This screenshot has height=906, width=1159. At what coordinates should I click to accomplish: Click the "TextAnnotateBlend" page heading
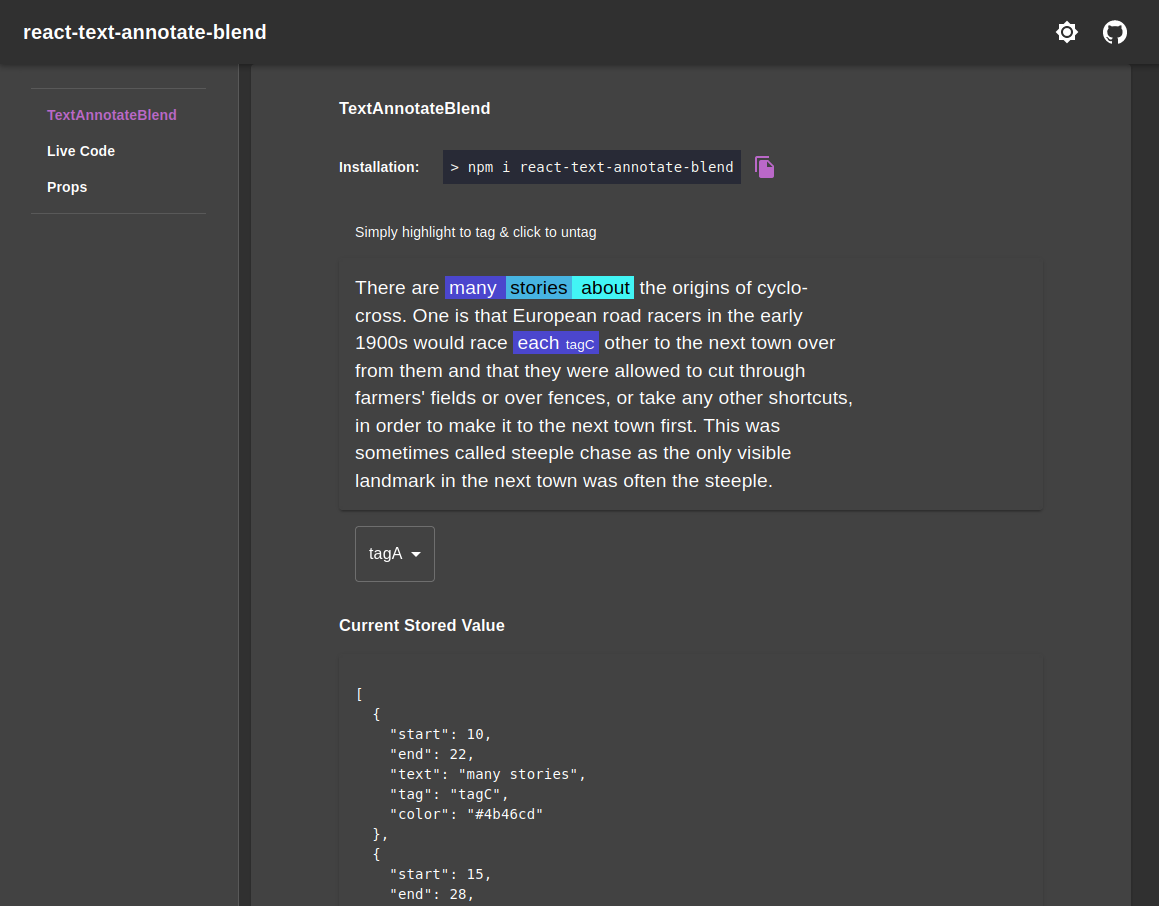(x=415, y=109)
